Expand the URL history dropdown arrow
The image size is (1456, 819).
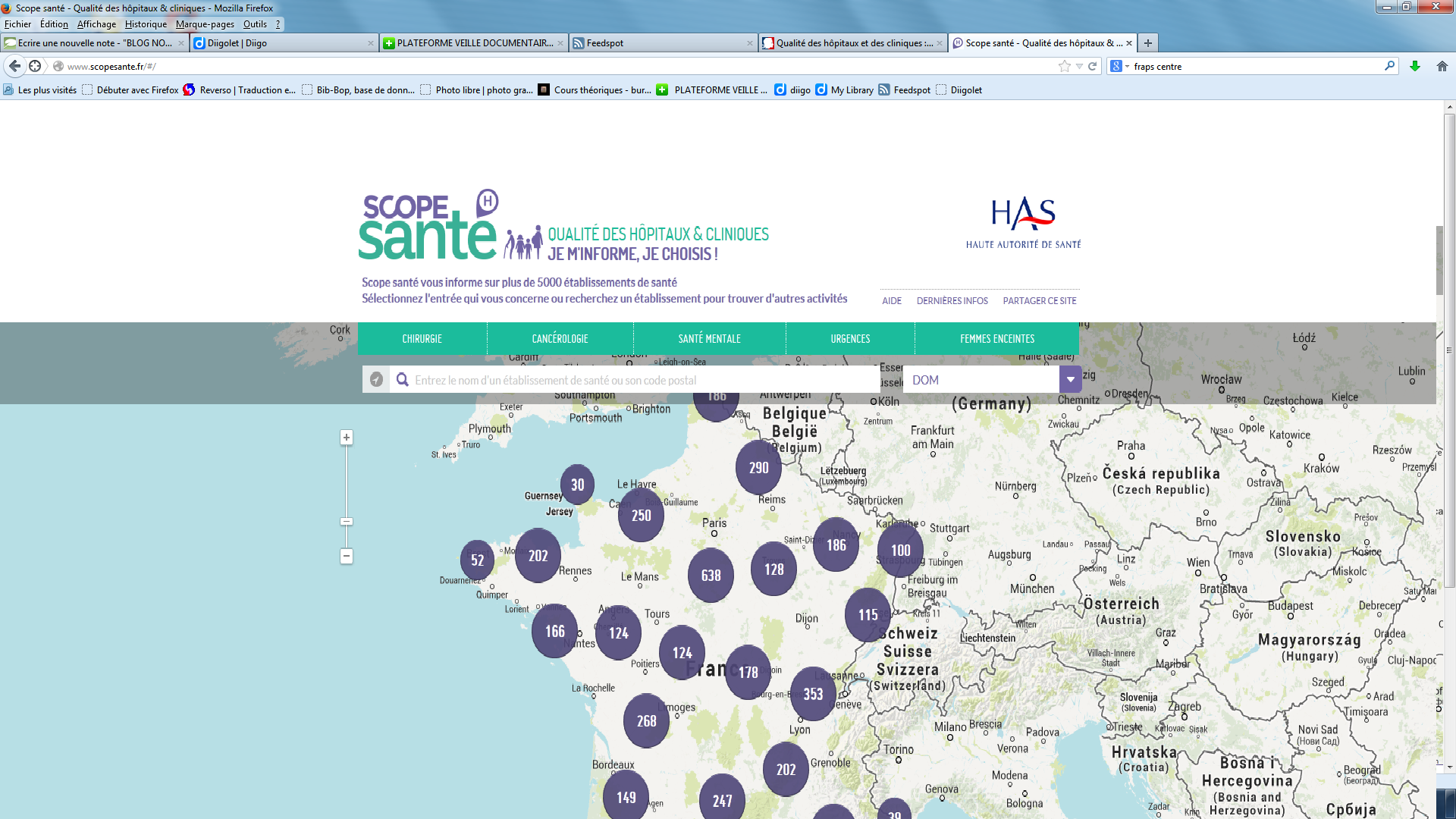1079,66
